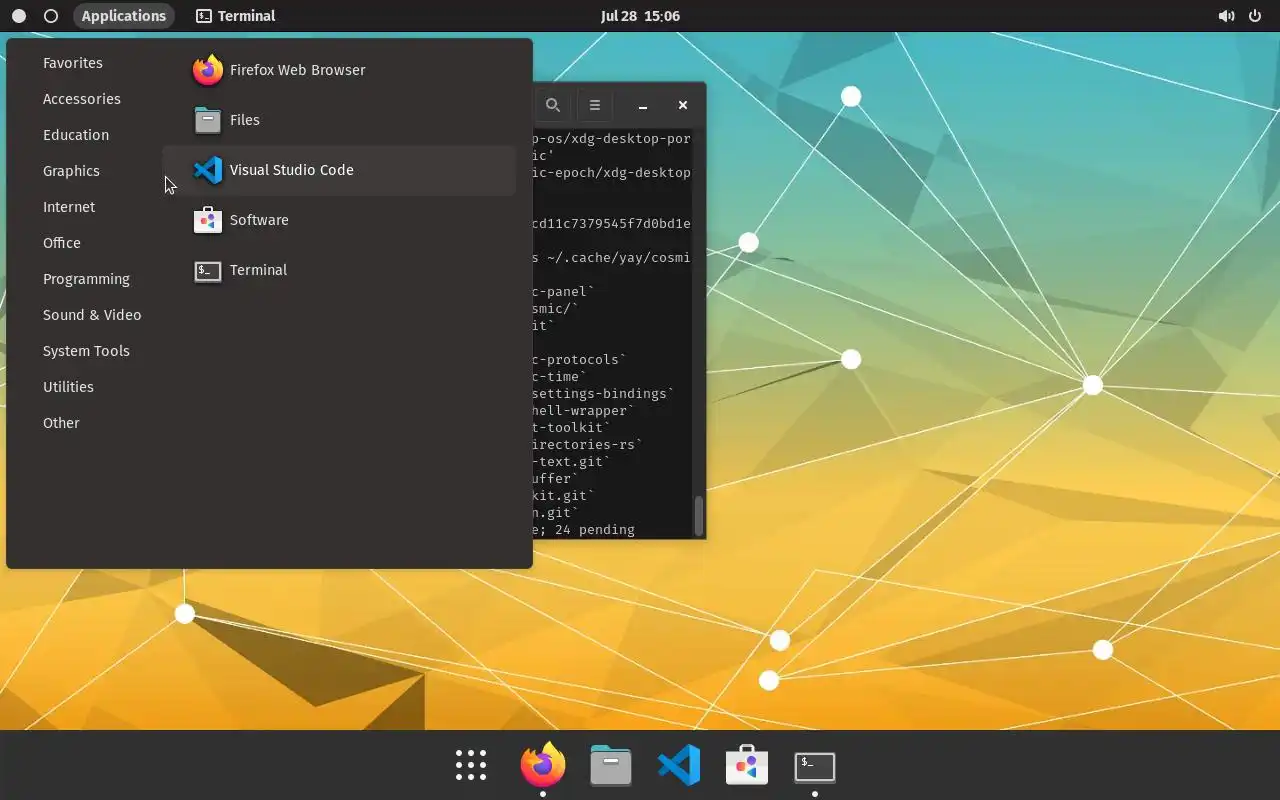Click the hollow circle workspace indicator
1280x800 pixels.
51,16
